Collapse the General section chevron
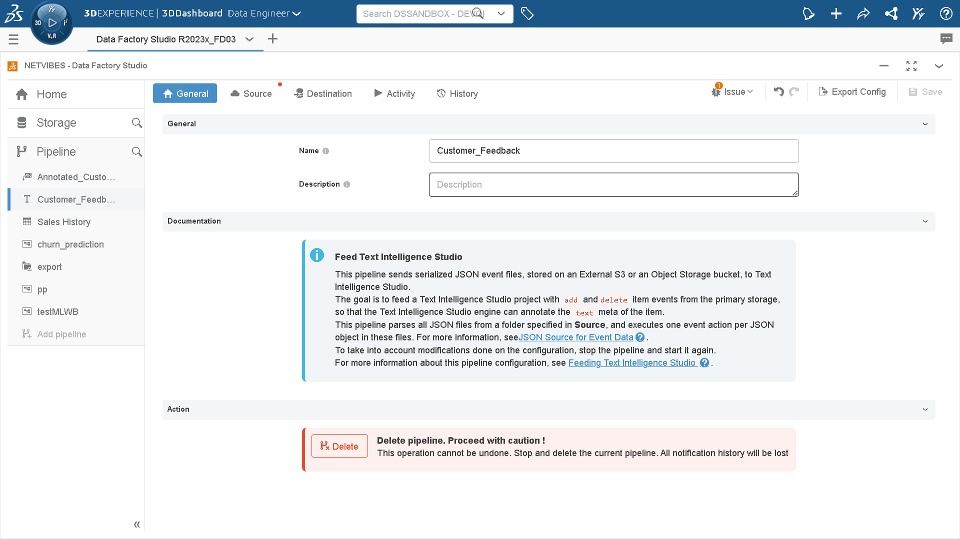960x539 pixels. 925,124
